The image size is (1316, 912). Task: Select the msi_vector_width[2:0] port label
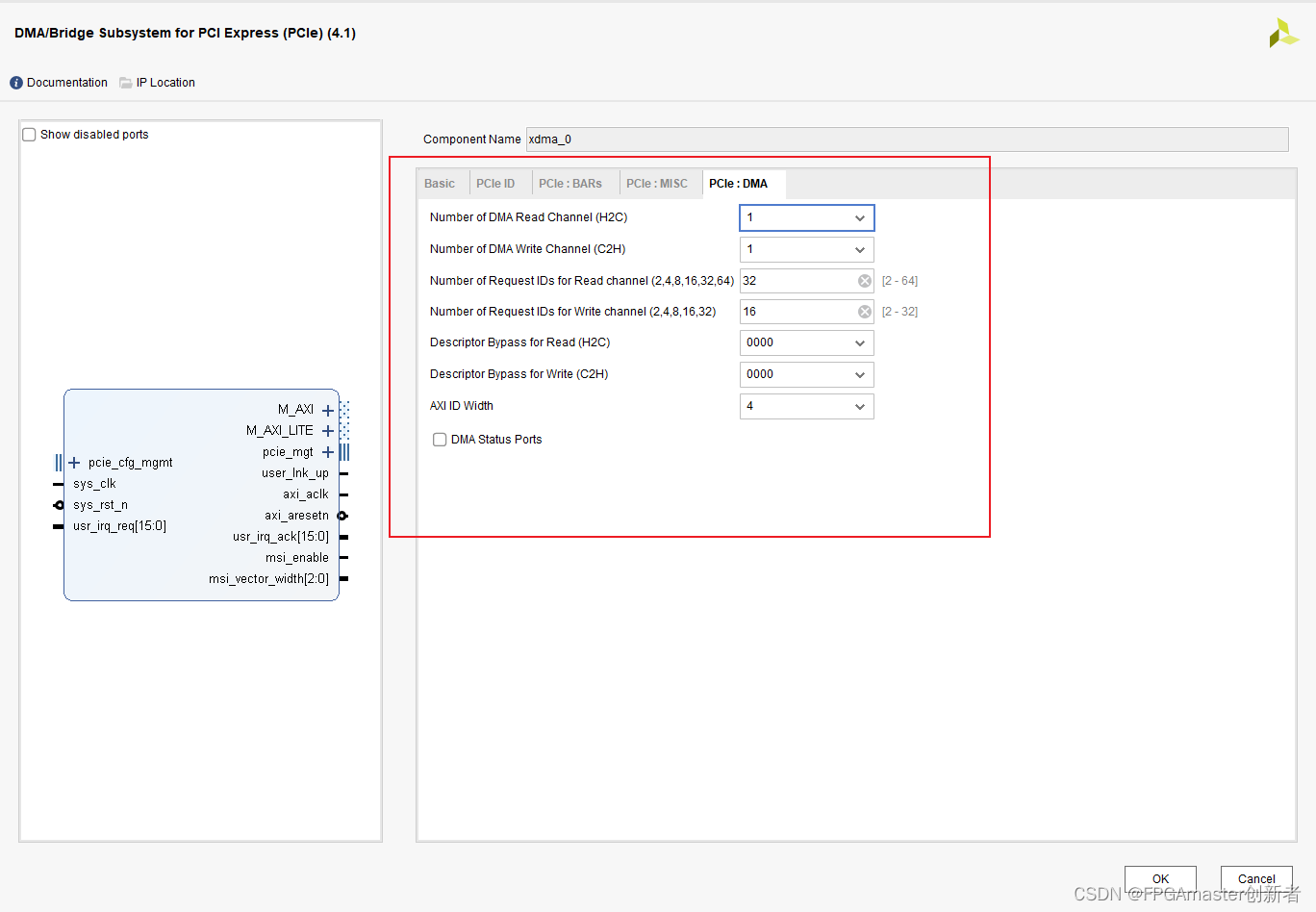[x=268, y=579]
